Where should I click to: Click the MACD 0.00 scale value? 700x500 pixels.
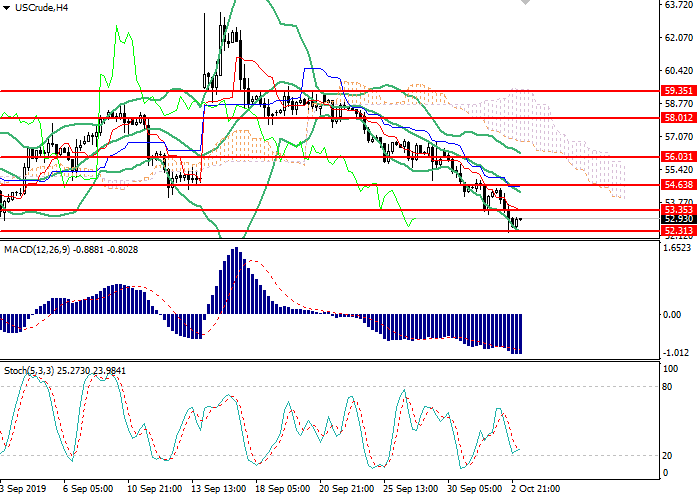[x=674, y=314]
